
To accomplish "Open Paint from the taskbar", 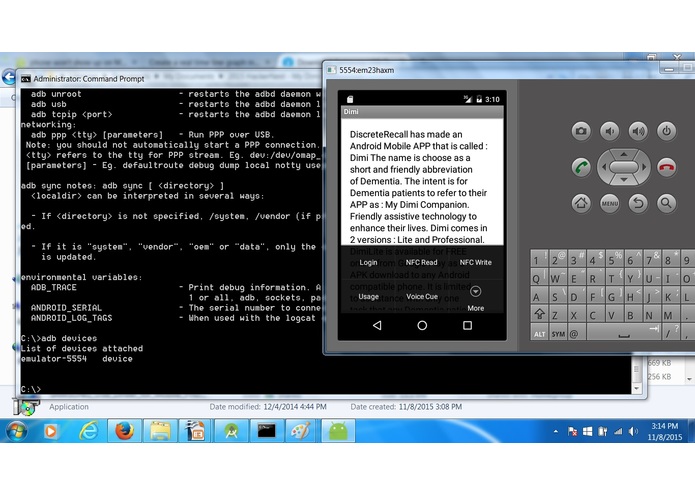I will [301, 431].
